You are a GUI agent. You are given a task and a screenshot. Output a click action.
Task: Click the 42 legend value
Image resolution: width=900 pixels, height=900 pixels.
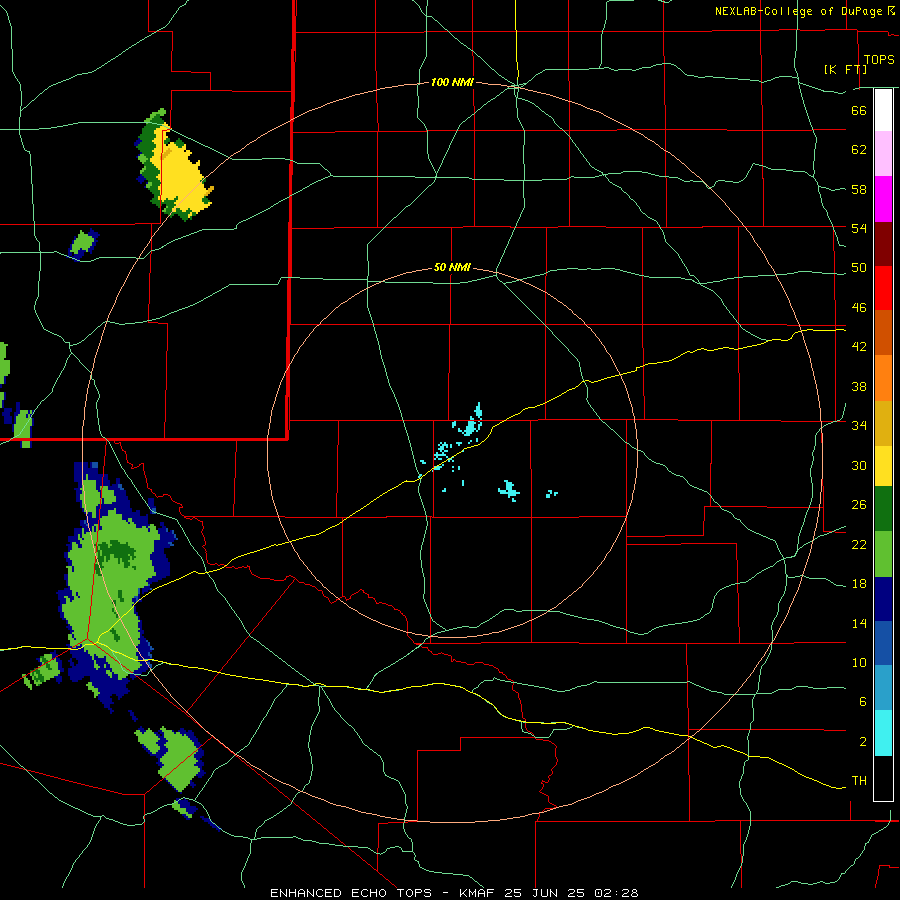coord(859,347)
